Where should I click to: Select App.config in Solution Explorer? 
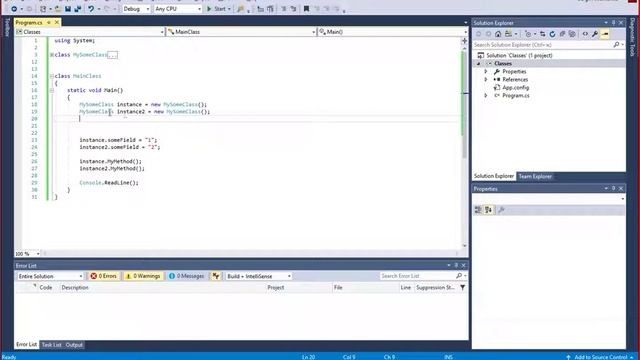[x=516, y=87]
